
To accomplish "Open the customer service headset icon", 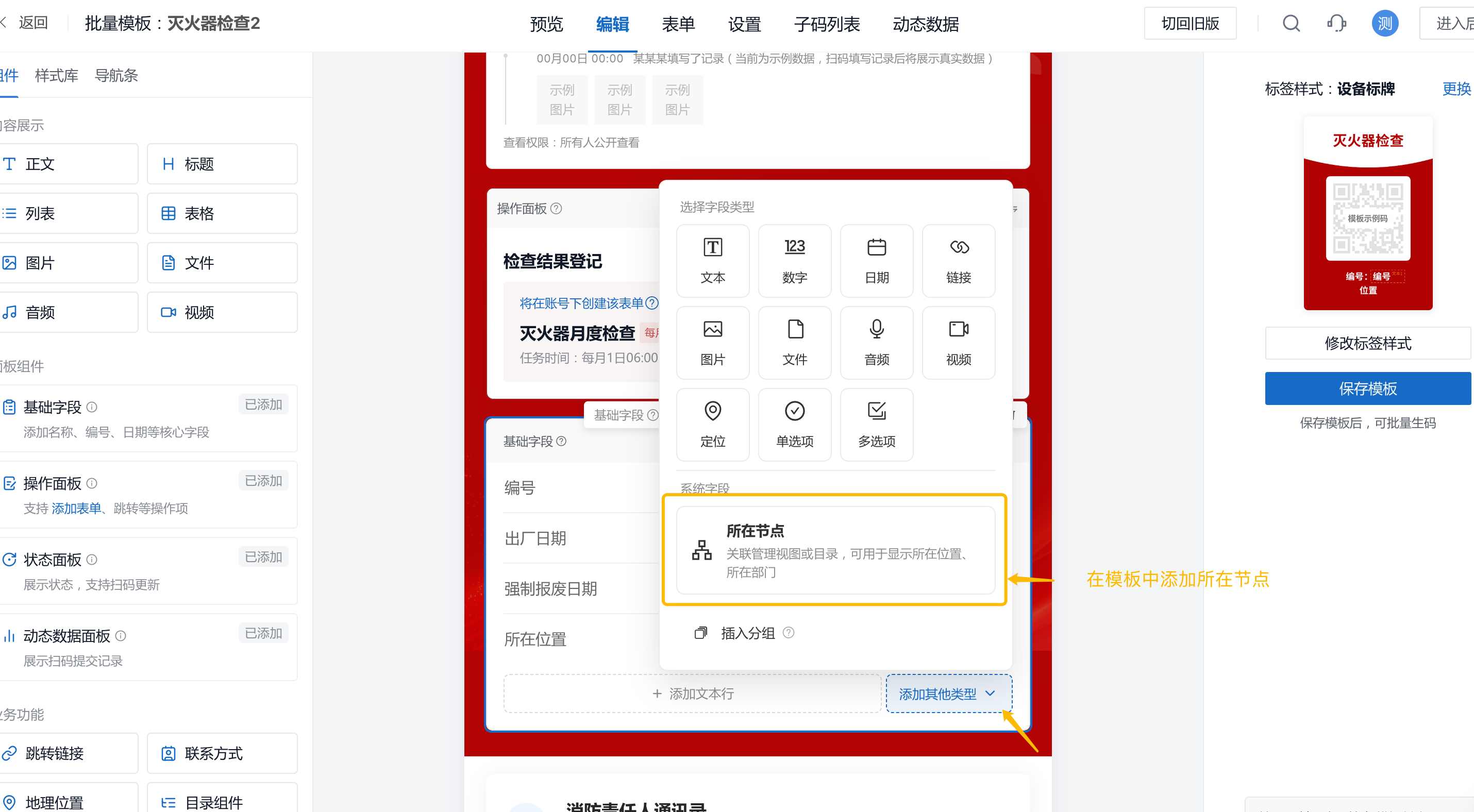I will (1336, 24).
